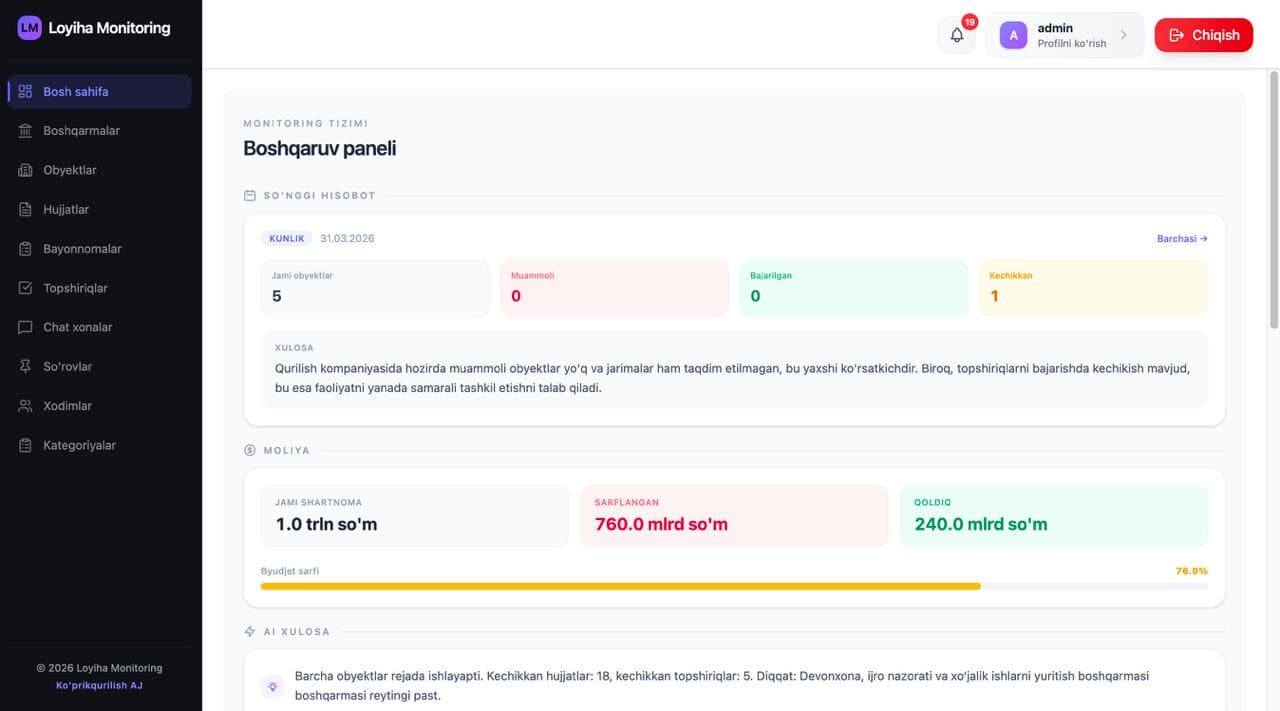Log out with the Chiqish button
1280x711 pixels.
tap(1203, 35)
